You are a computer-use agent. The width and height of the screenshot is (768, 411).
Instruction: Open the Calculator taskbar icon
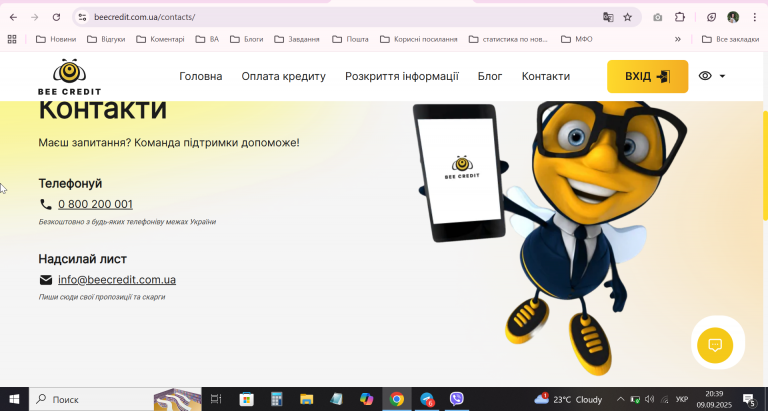tap(277, 399)
